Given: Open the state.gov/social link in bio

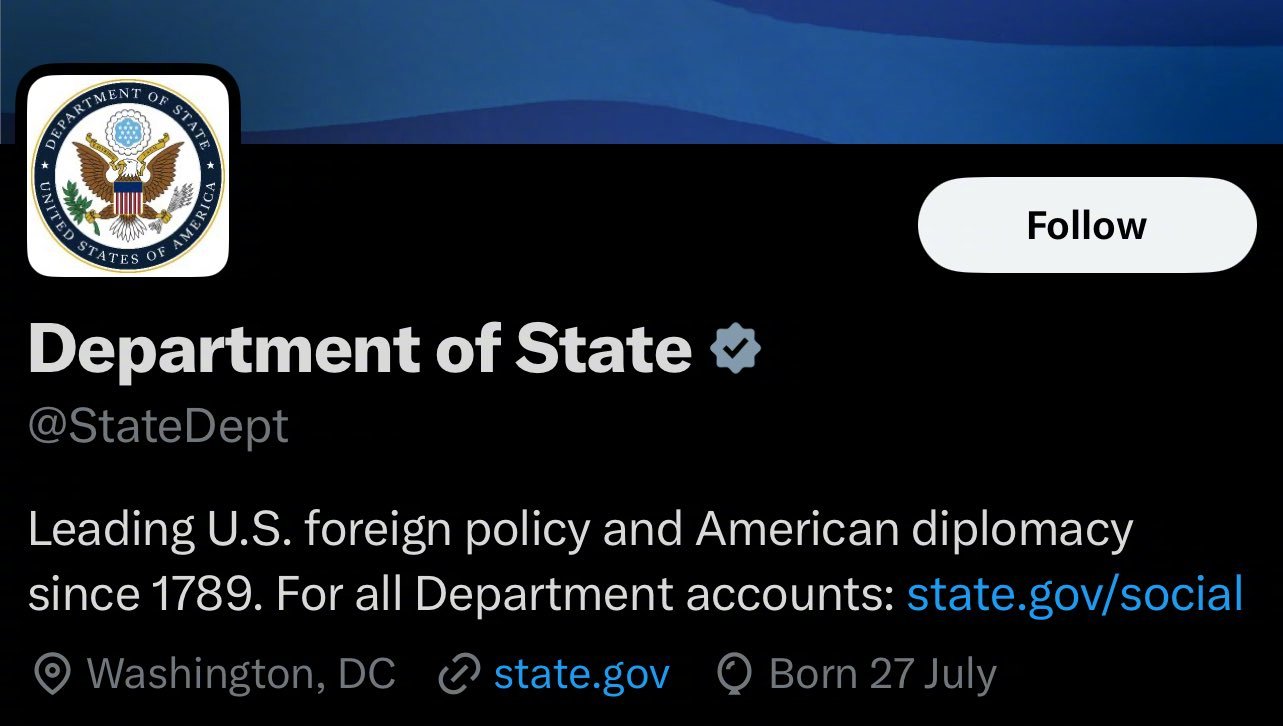Looking at the screenshot, I should point(1075,594).
